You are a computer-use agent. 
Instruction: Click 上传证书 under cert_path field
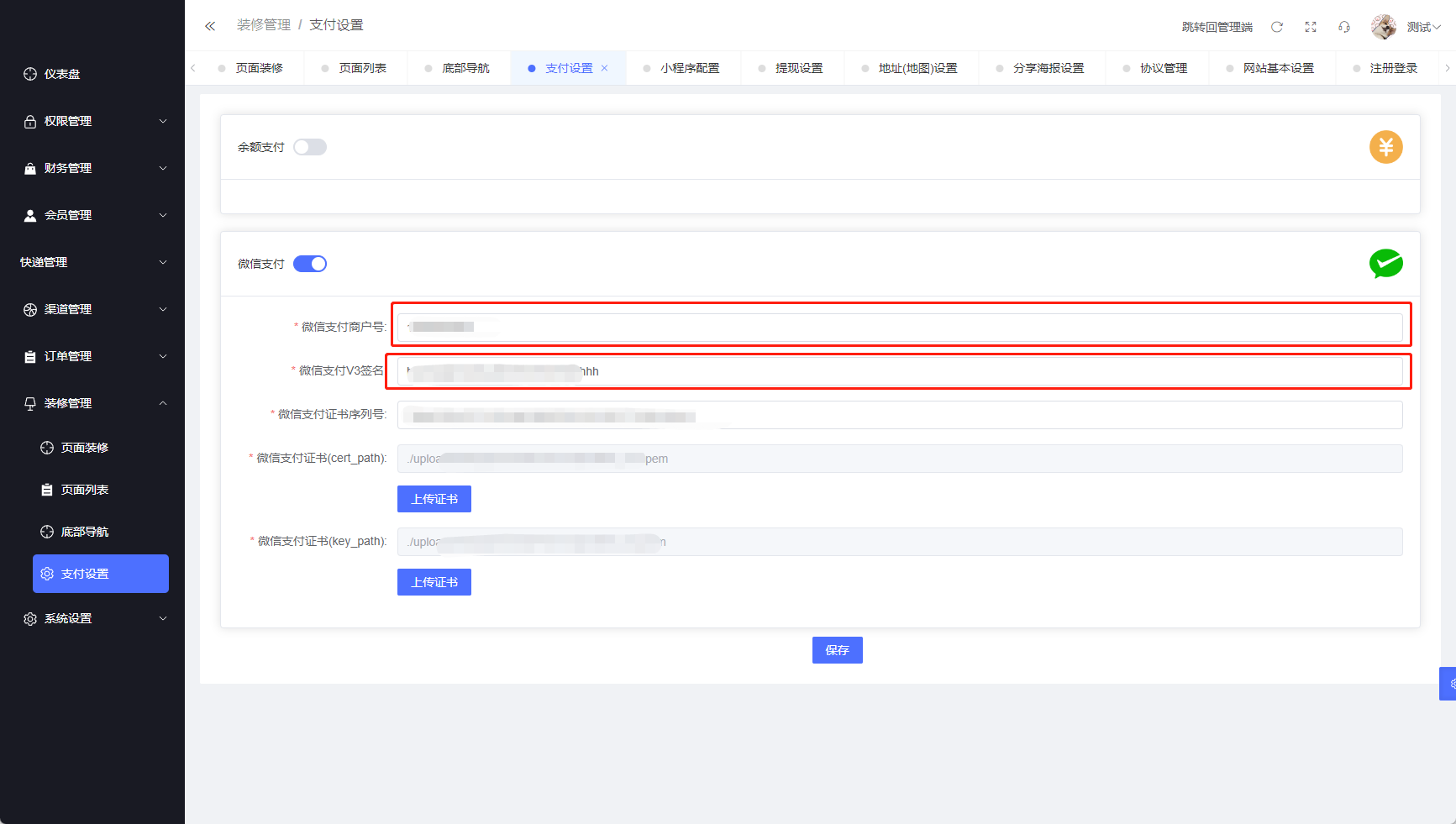[x=434, y=499]
